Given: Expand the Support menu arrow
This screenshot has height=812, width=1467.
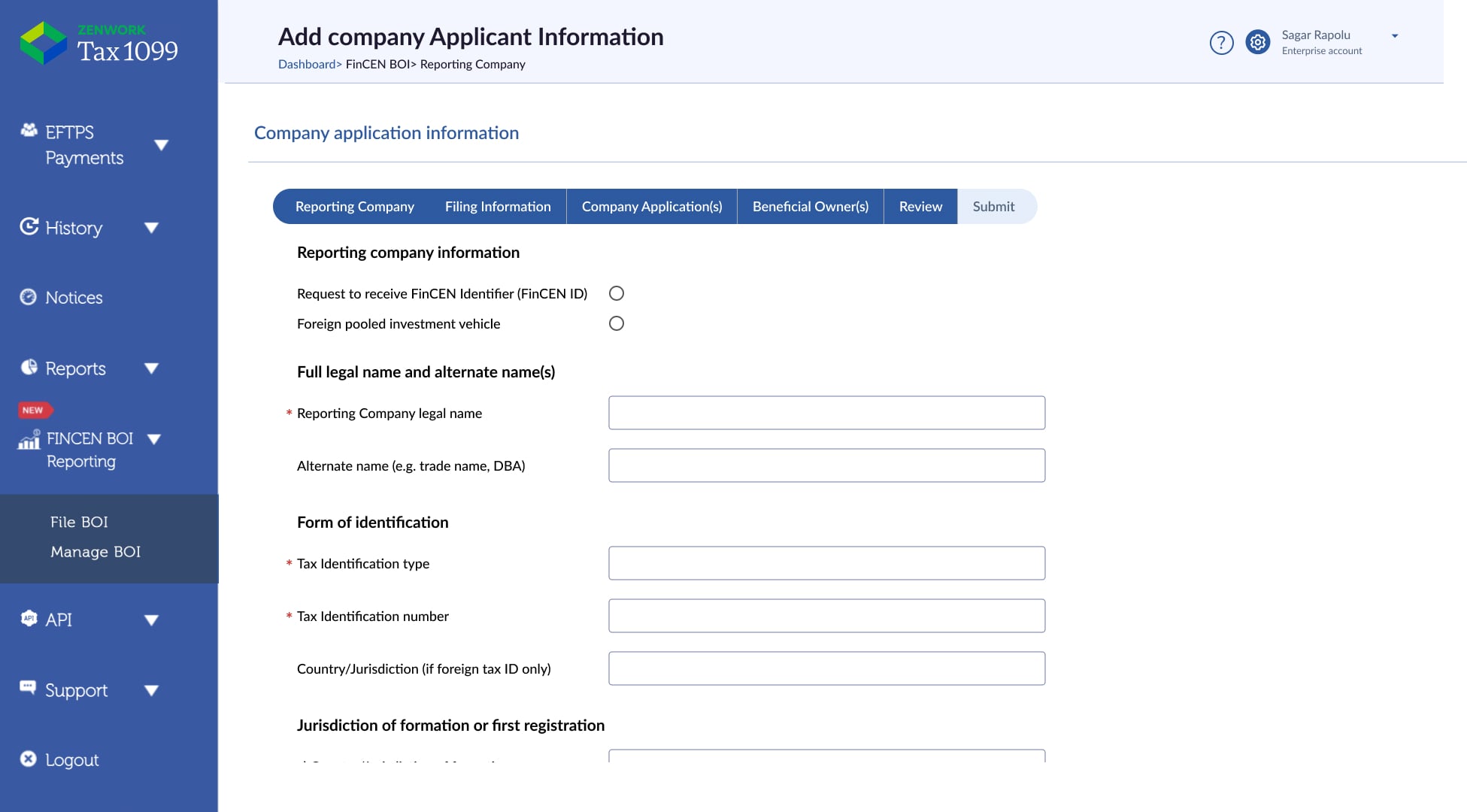Looking at the screenshot, I should pos(151,690).
